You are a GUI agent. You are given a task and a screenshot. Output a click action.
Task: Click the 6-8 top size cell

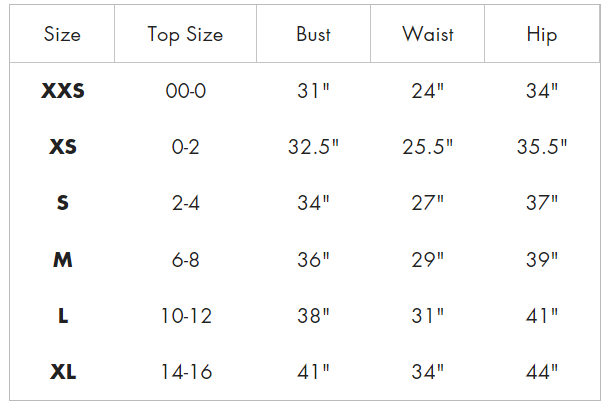[186, 259]
